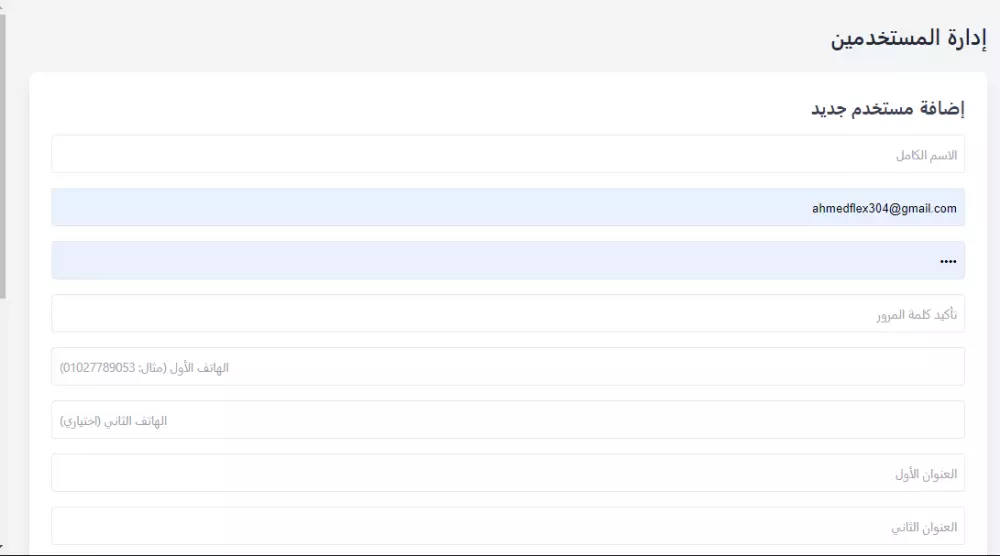Click the تأكيد كلمة المرور placeholder text

pyautogui.click(x=915, y=315)
